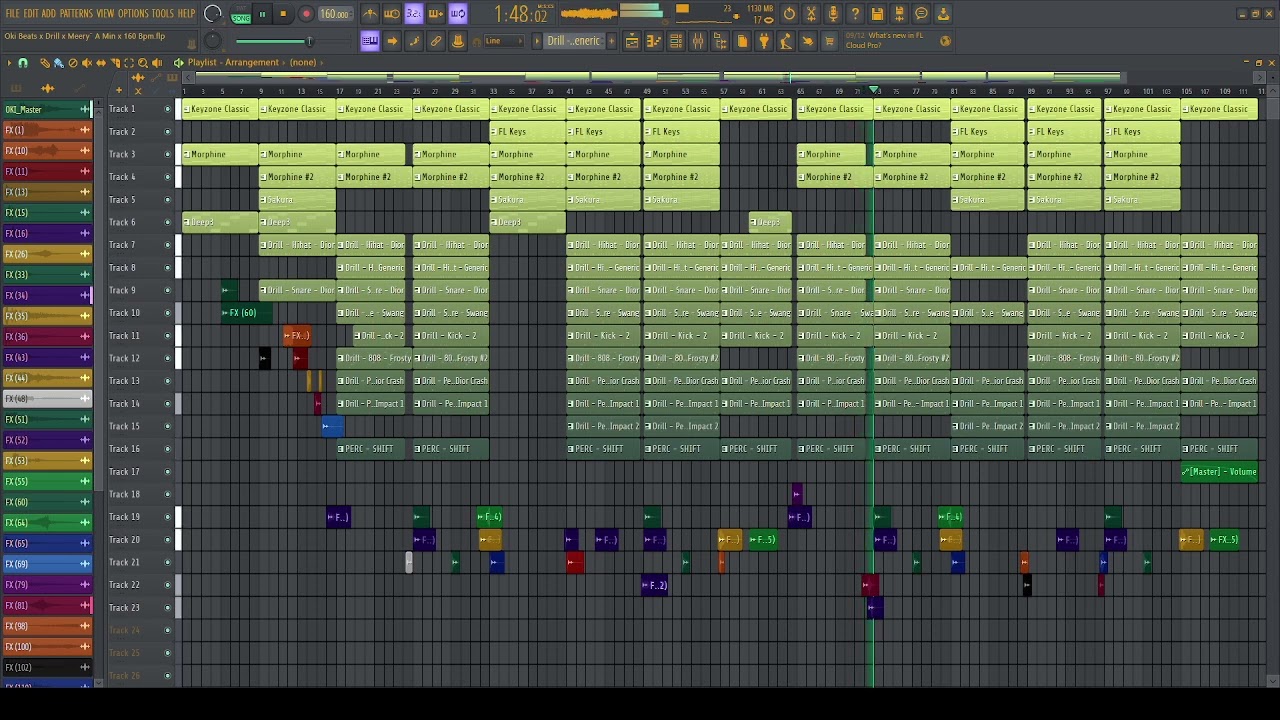
Task: Arm the red record button
Action: click(306, 14)
